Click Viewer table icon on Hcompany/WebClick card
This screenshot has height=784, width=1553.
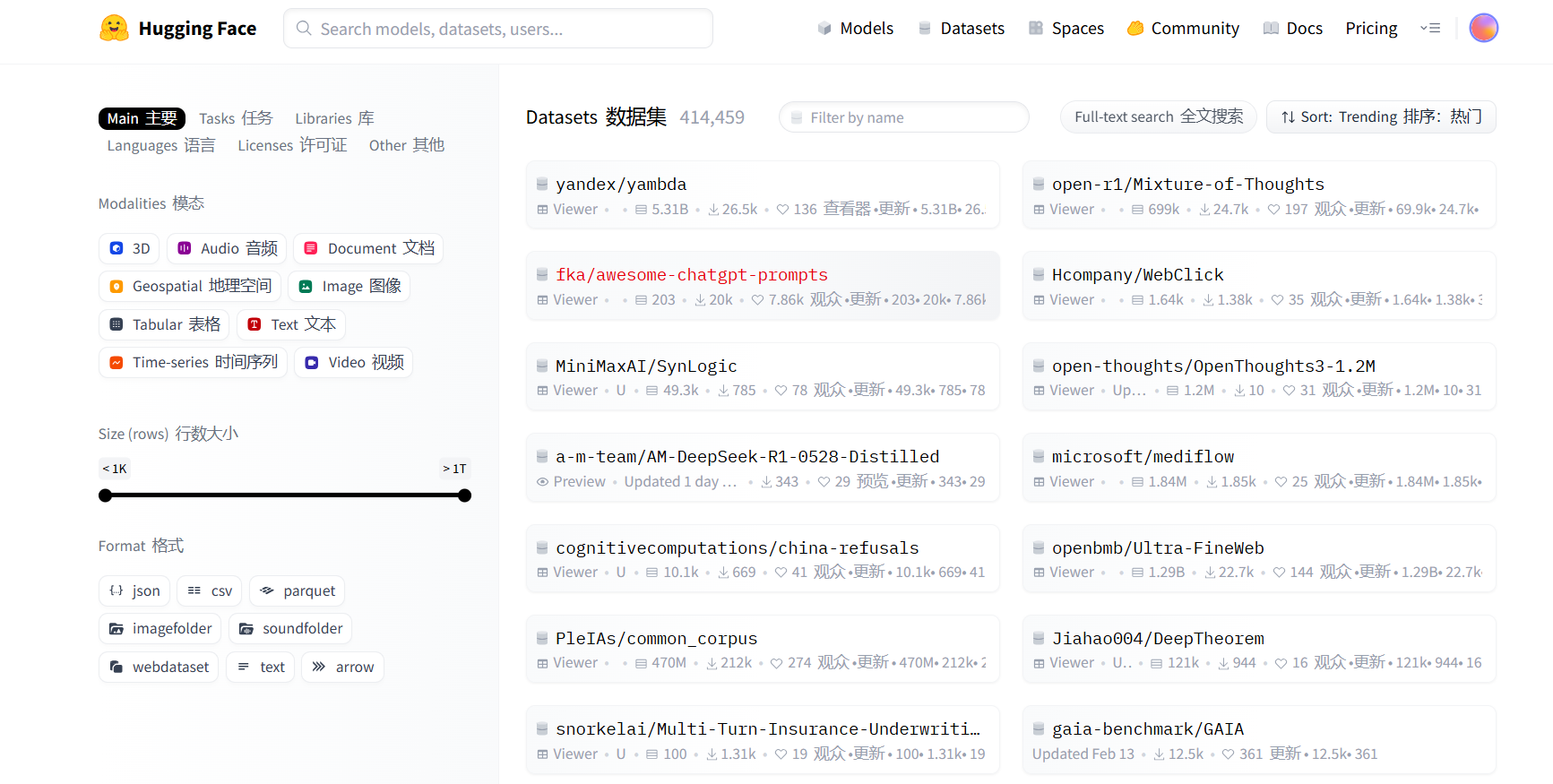1039,300
